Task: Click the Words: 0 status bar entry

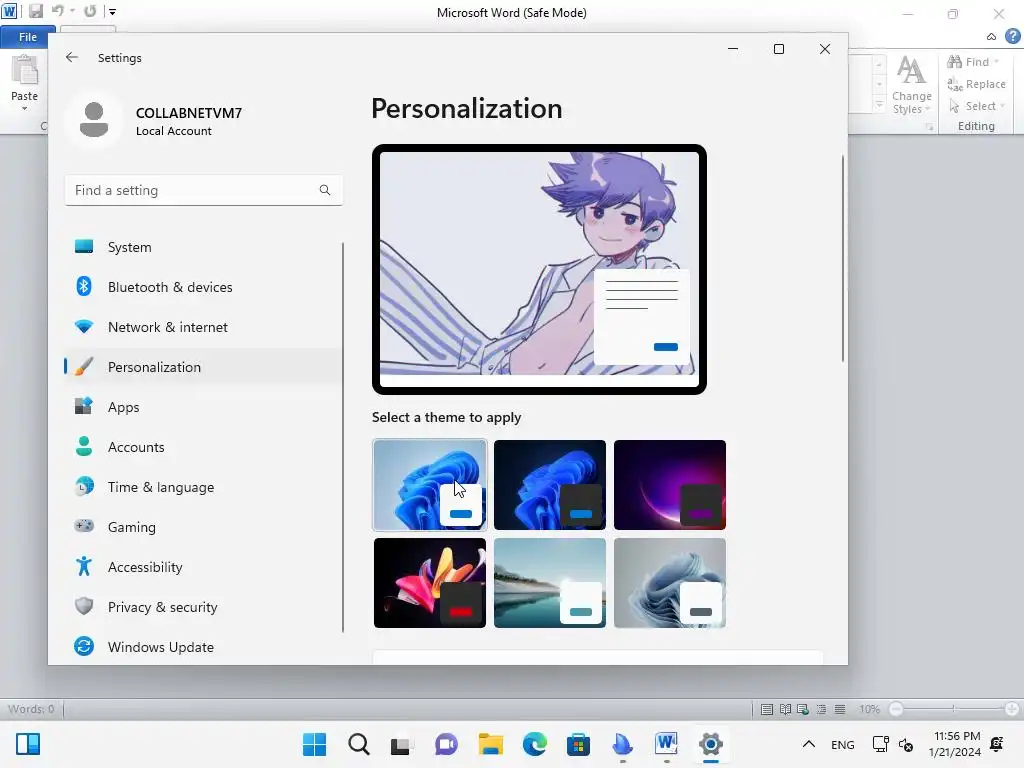Action: pyautogui.click(x=31, y=709)
